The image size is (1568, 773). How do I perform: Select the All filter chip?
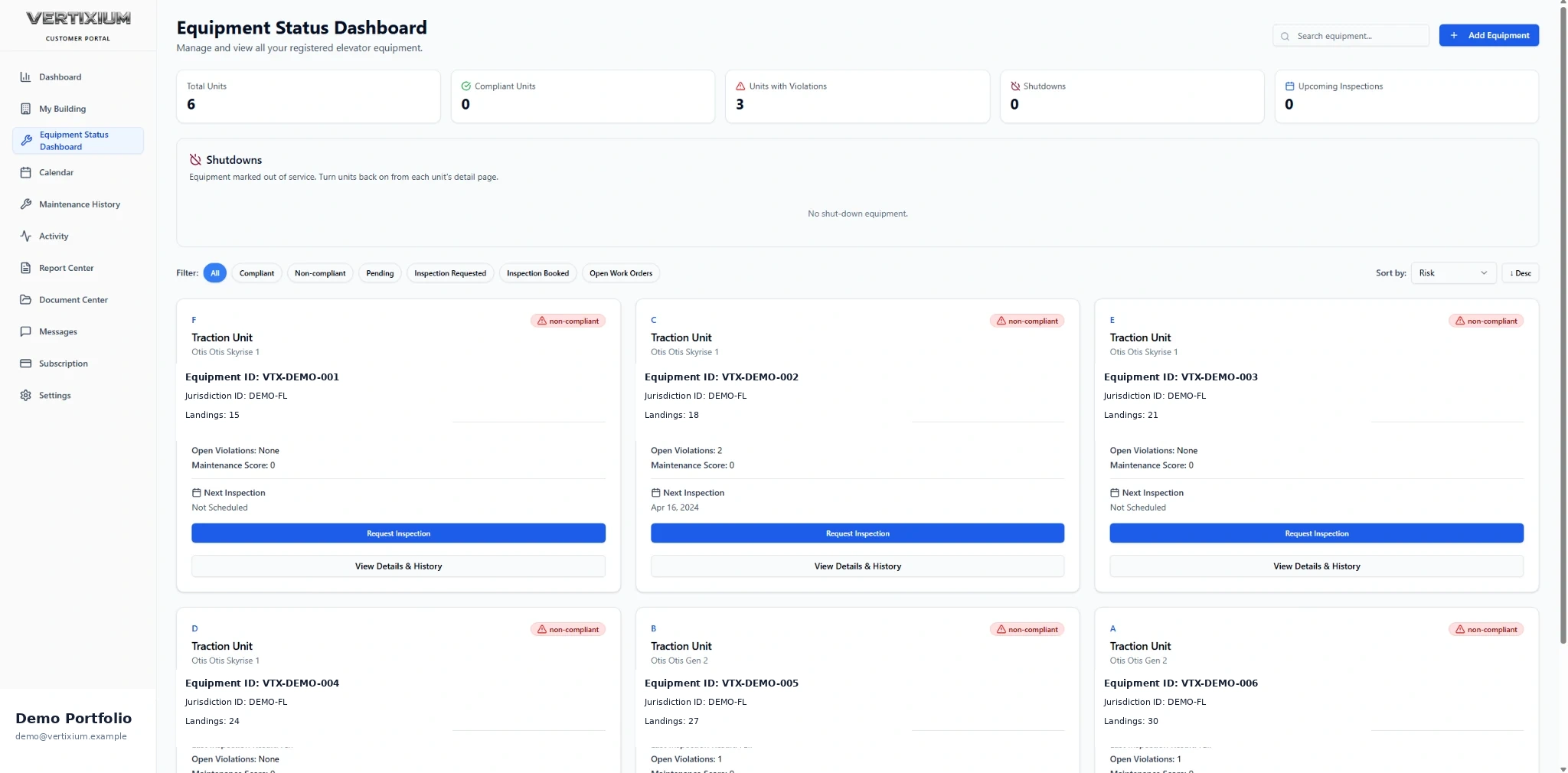215,273
